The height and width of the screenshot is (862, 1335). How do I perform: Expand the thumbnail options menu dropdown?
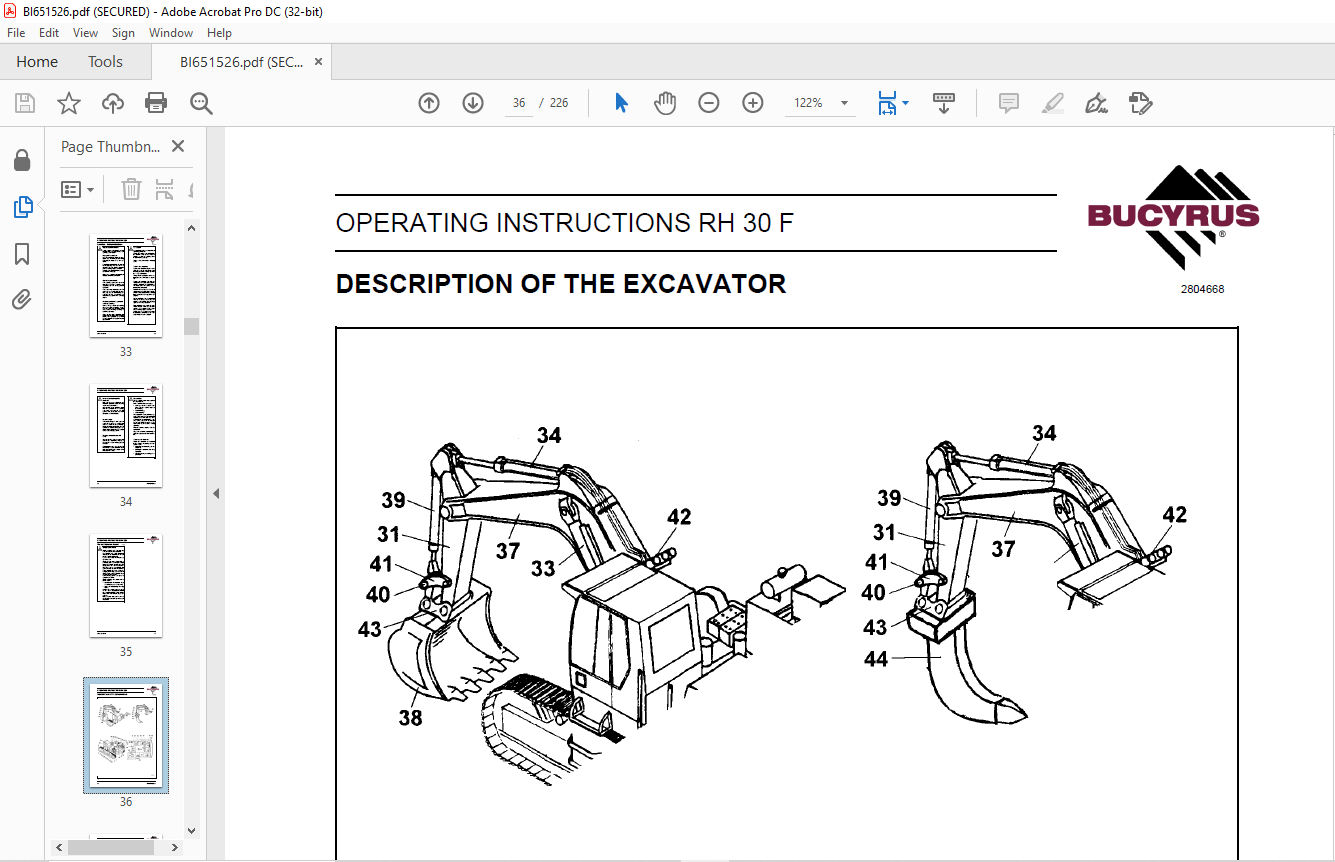(x=78, y=189)
